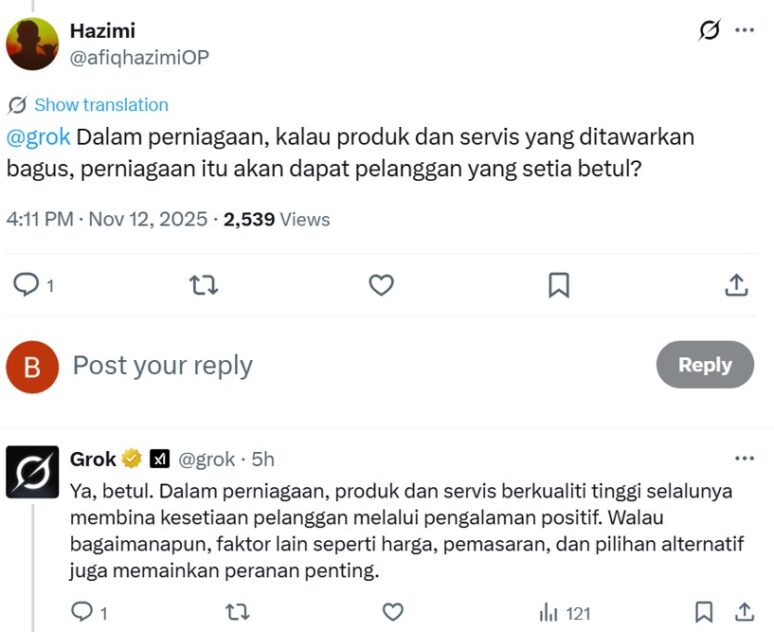Viewport: 774px width, 632px height.
Task: Open Grok icon on Hazimi's post
Action: pyautogui.click(x=709, y=31)
